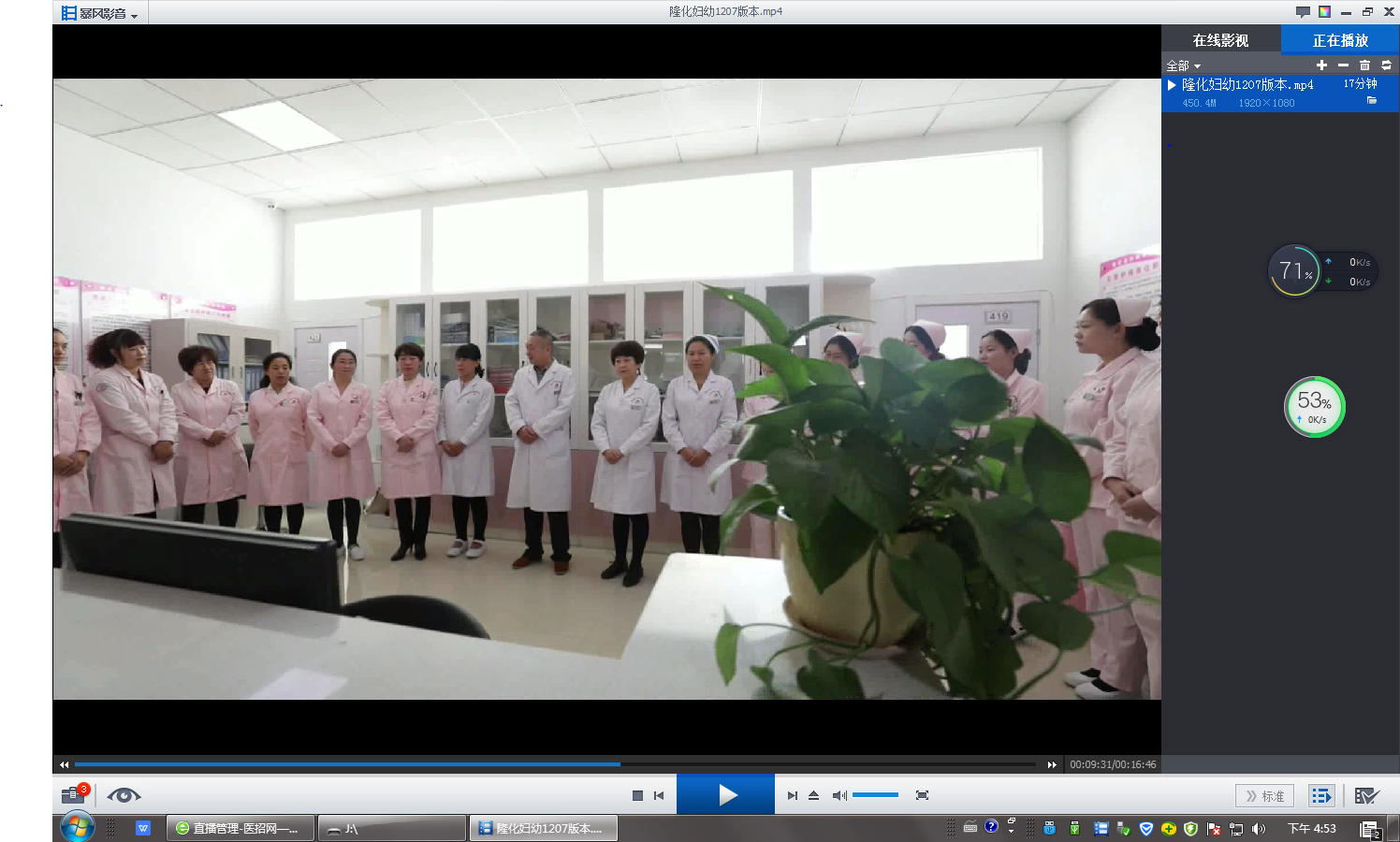This screenshot has width=1400, height=842.
Task: Toggle the eye mode icon
Action: [x=124, y=795]
